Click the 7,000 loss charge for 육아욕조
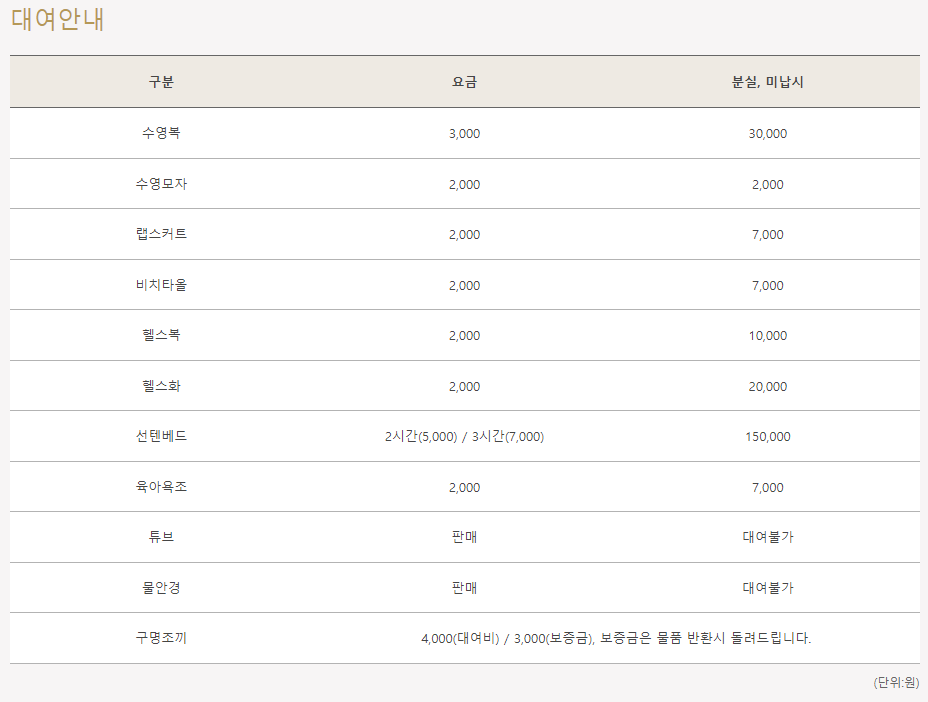Viewport: 928px width, 702px height. pyautogui.click(x=768, y=488)
